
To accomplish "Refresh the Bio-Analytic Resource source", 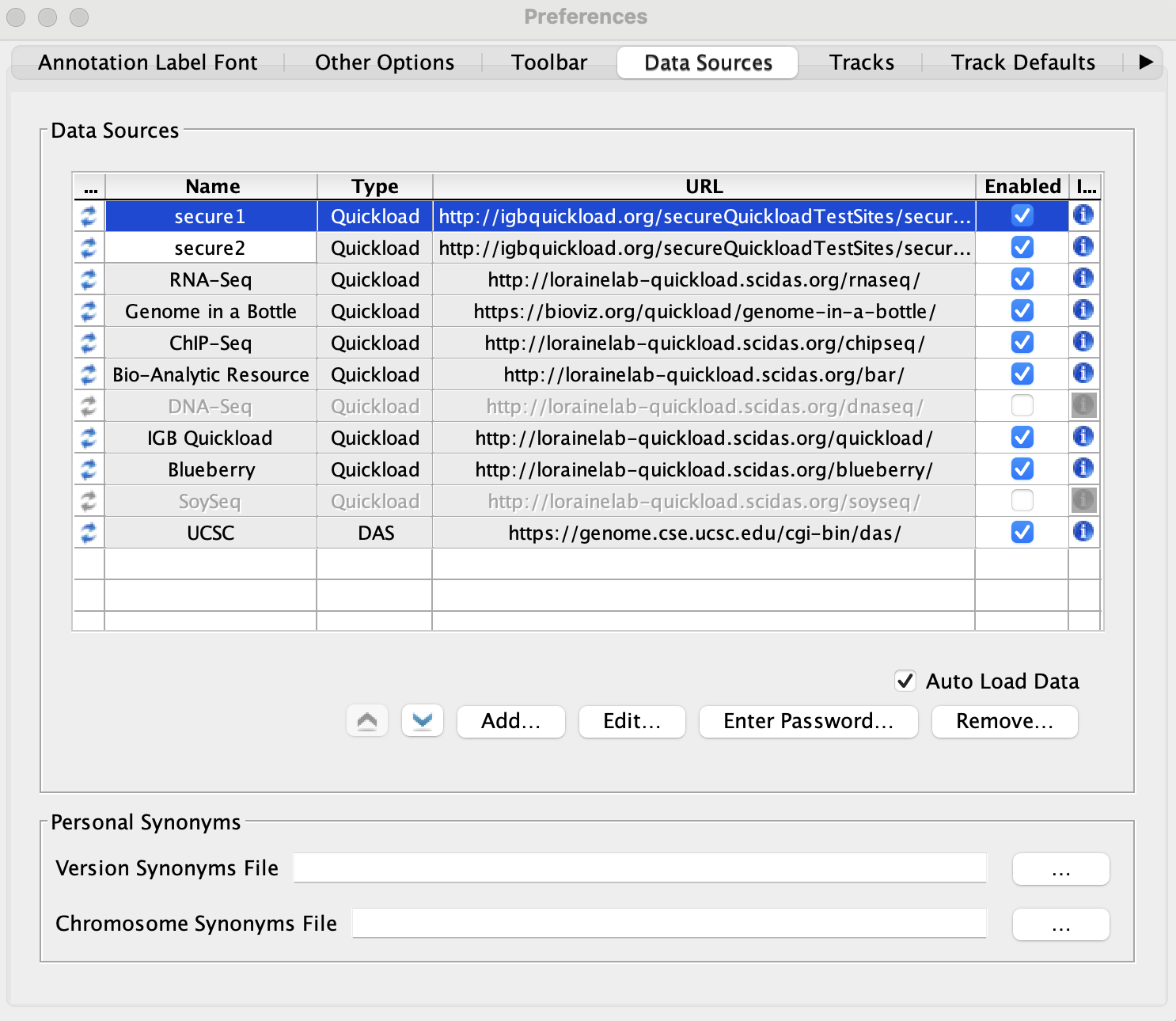I will click(89, 374).
